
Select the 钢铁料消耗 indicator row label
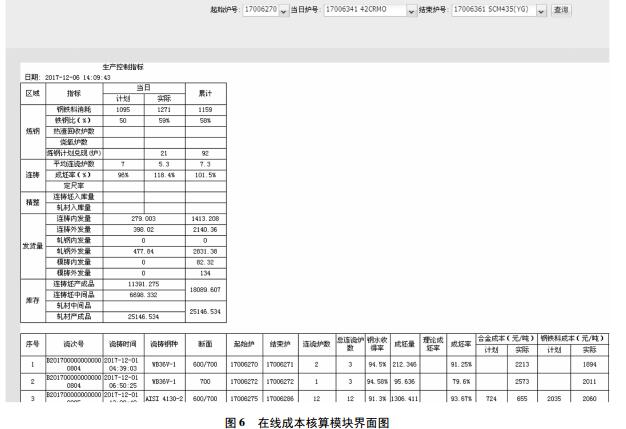coord(73,108)
